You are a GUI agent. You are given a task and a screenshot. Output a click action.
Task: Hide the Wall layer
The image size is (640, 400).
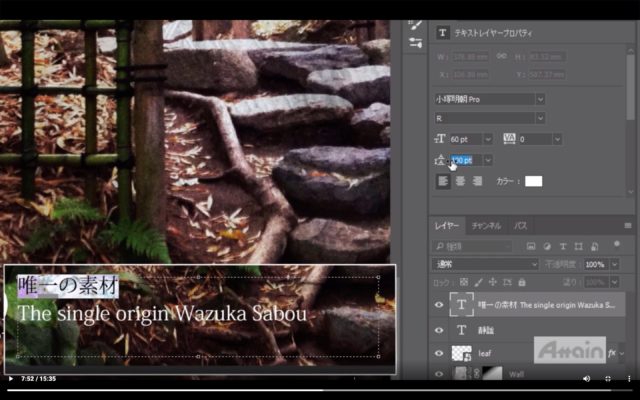[x=439, y=373]
